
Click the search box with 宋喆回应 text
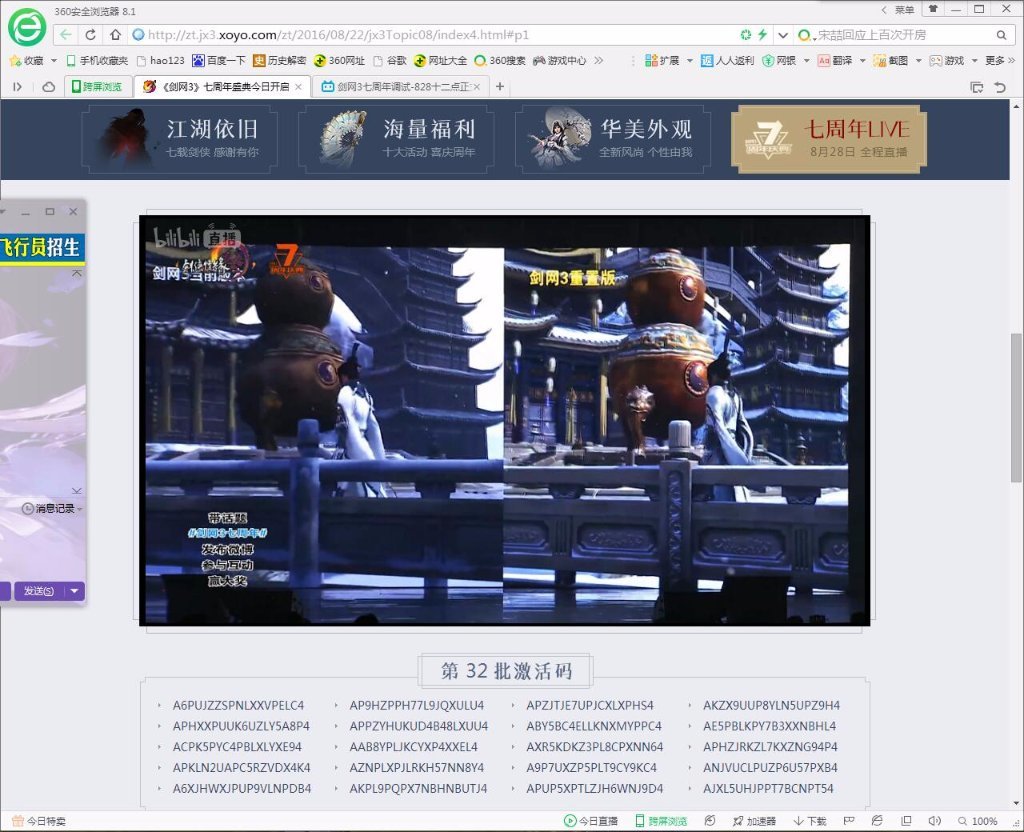coord(903,35)
